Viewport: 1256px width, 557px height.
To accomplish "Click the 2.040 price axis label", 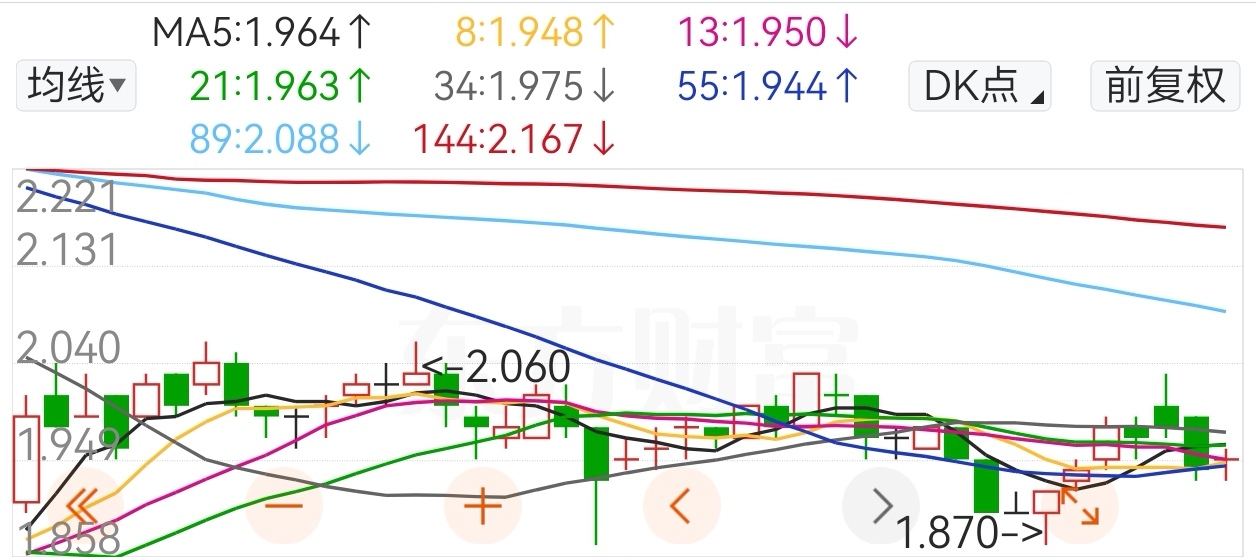I will point(67,349).
